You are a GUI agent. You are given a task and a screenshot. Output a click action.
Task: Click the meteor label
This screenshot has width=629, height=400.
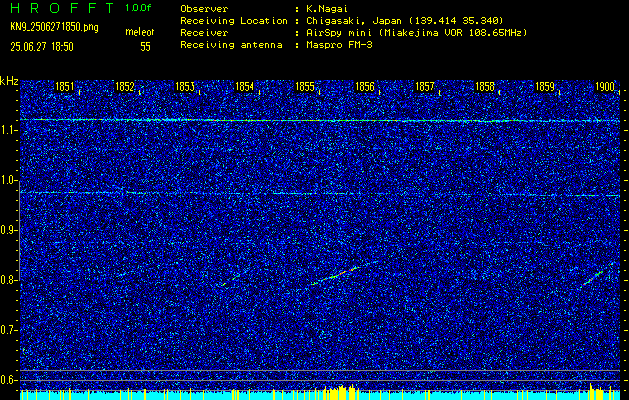click(140, 32)
